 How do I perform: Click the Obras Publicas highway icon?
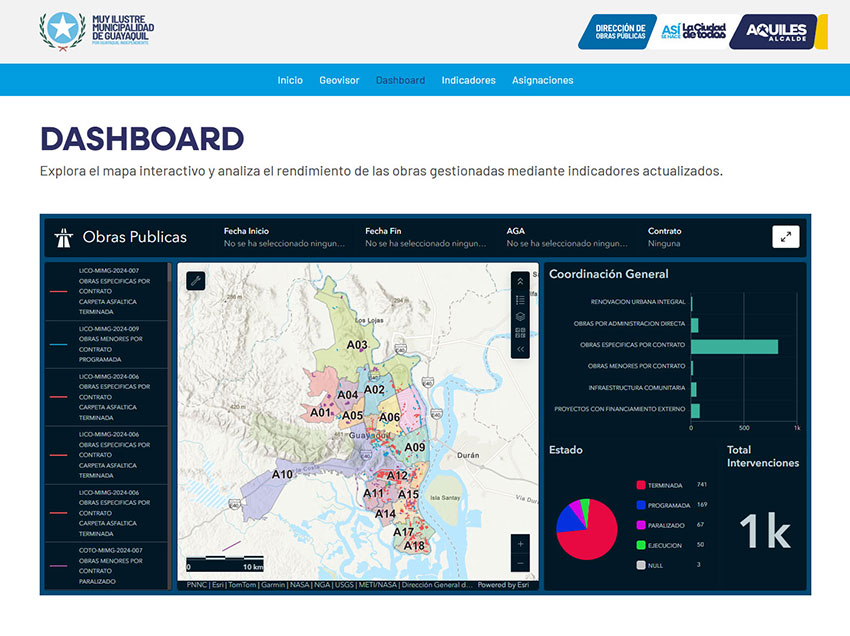64,238
